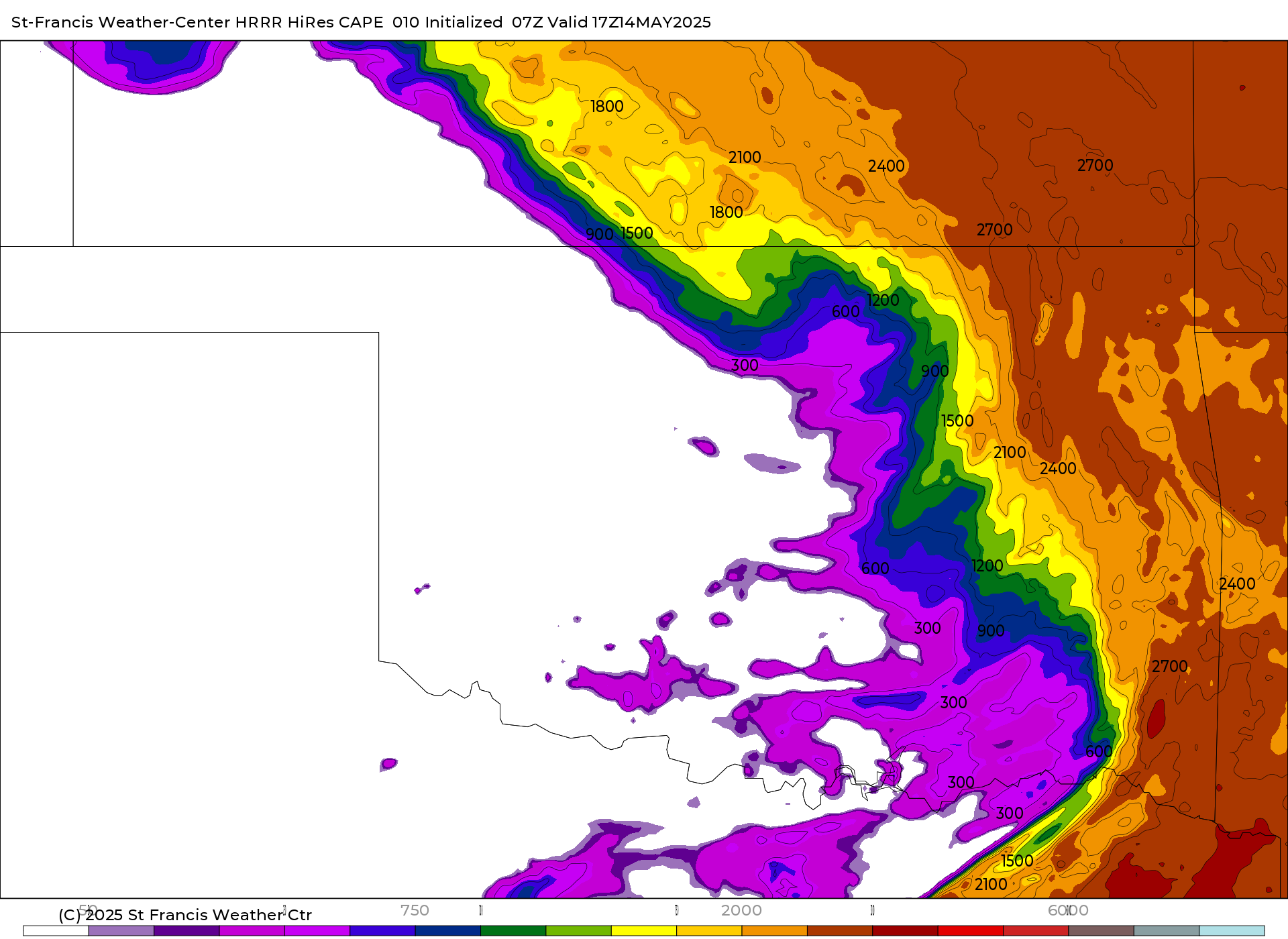Click the dark green legend swatch

click(x=513, y=930)
